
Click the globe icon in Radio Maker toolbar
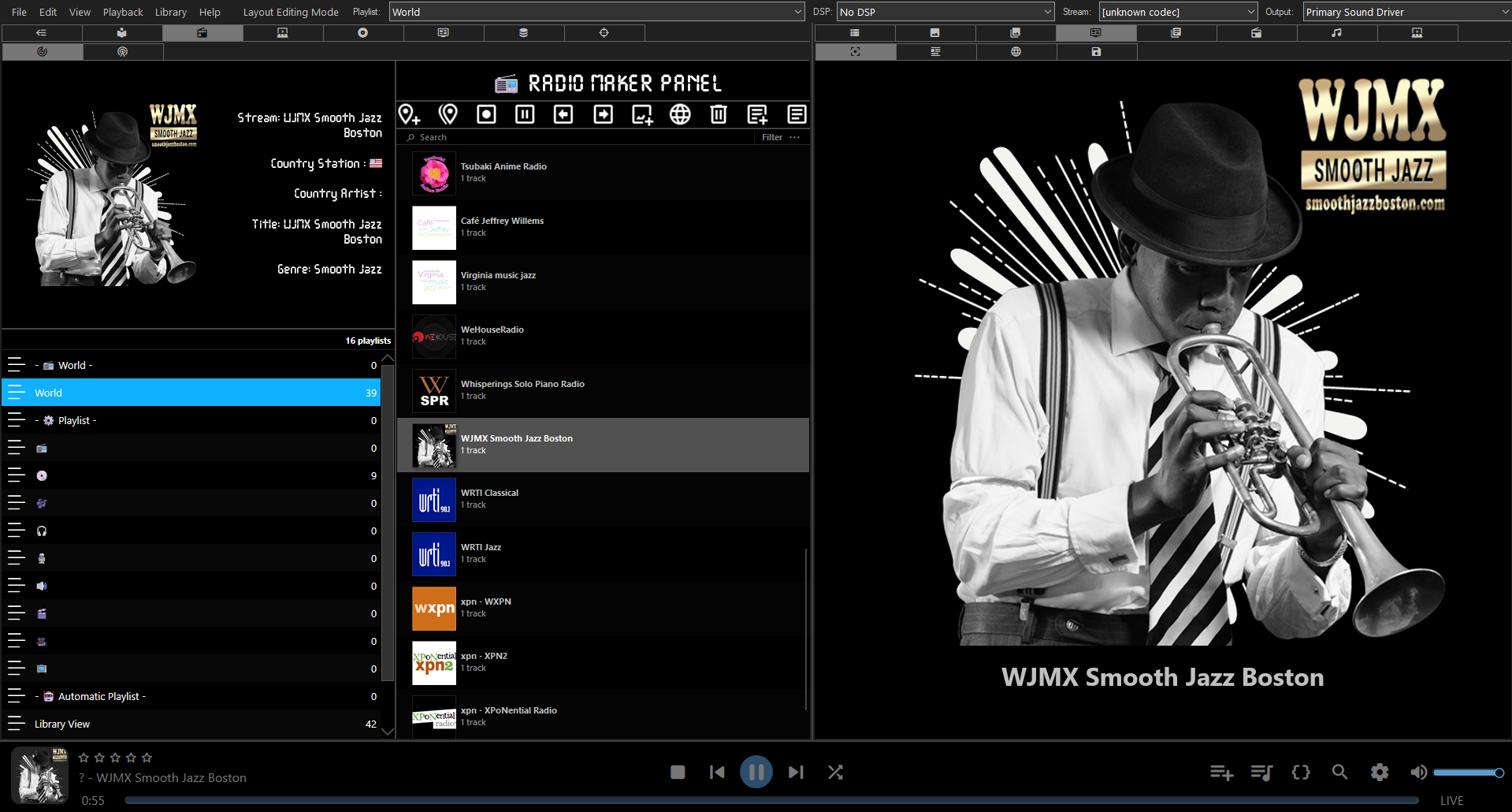(680, 114)
